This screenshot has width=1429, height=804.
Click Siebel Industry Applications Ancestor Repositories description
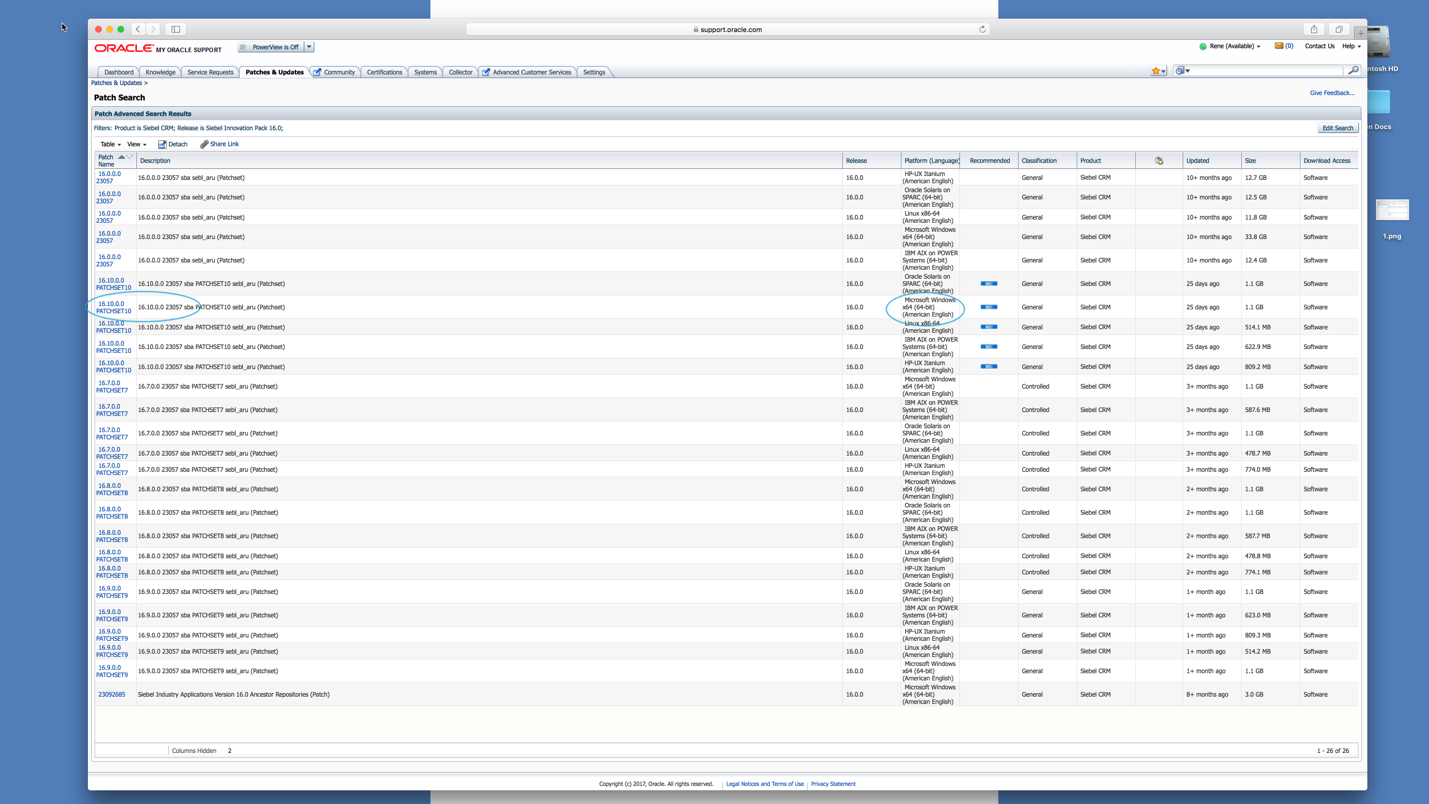233,694
